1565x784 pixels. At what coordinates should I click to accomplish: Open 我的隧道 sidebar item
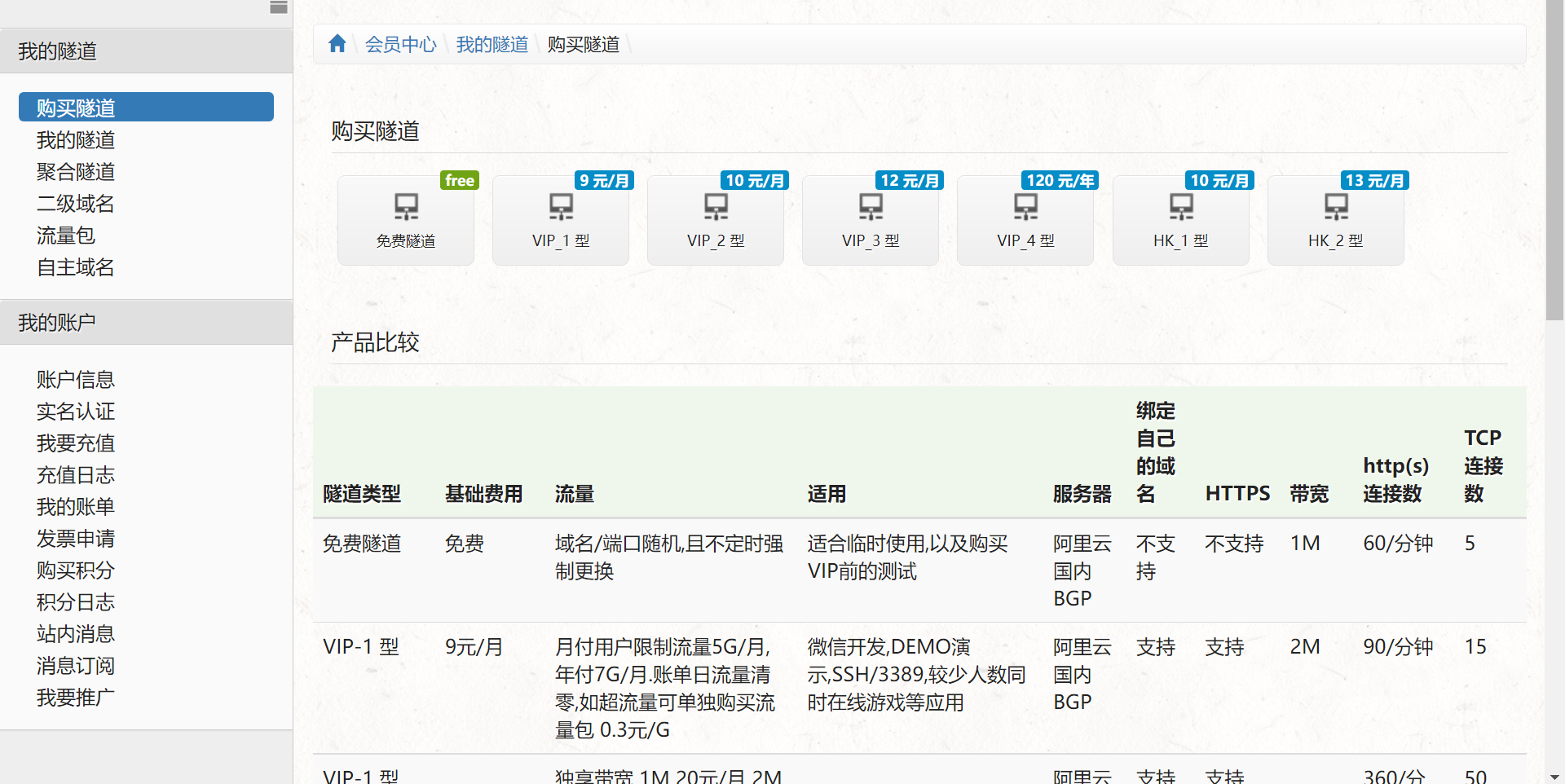(x=76, y=140)
